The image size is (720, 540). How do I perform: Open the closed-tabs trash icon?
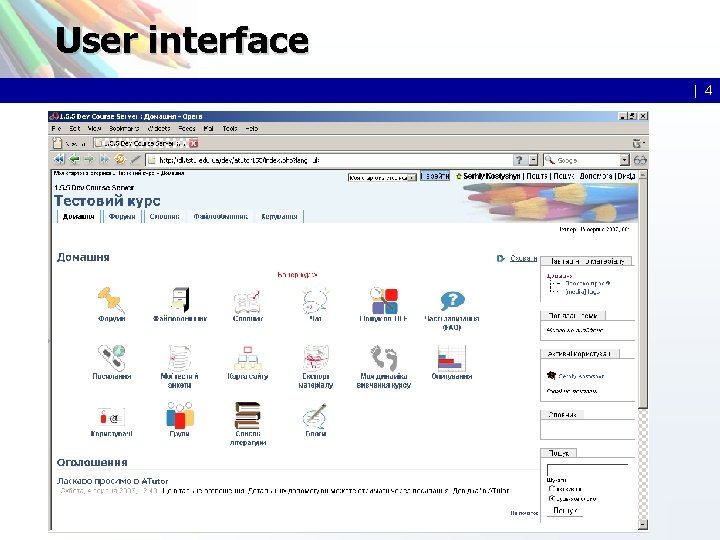[638, 143]
